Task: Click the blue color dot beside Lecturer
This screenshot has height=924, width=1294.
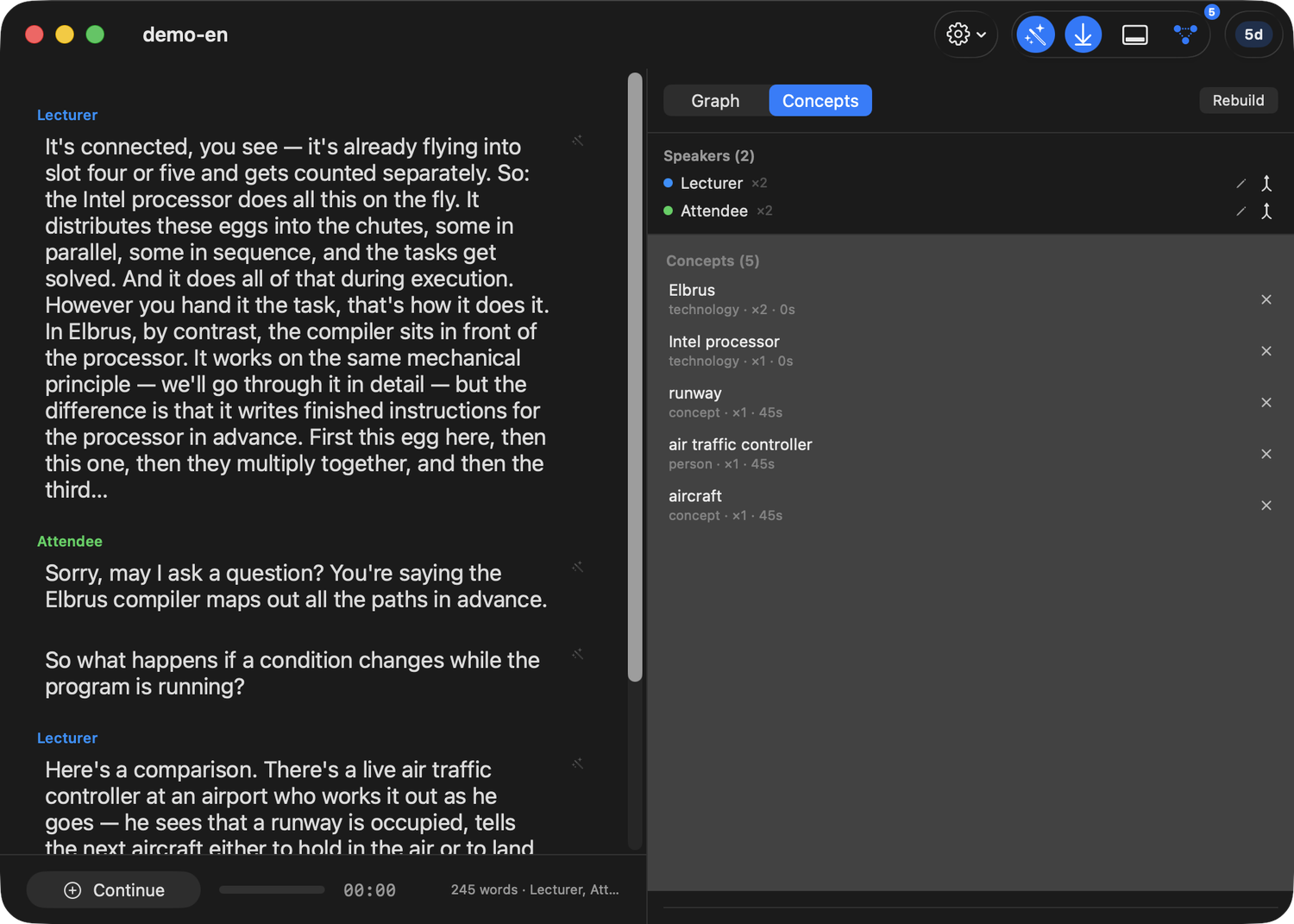Action: 669,183
